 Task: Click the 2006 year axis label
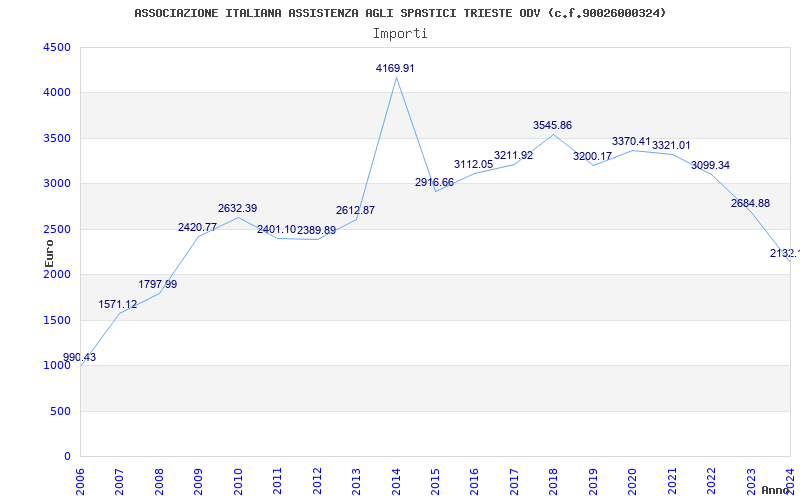tap(81, 482)
